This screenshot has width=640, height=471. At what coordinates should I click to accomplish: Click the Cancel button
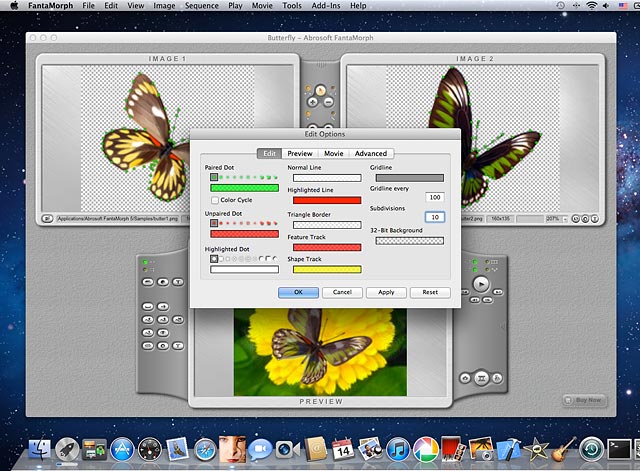click(x=342, y=292)
